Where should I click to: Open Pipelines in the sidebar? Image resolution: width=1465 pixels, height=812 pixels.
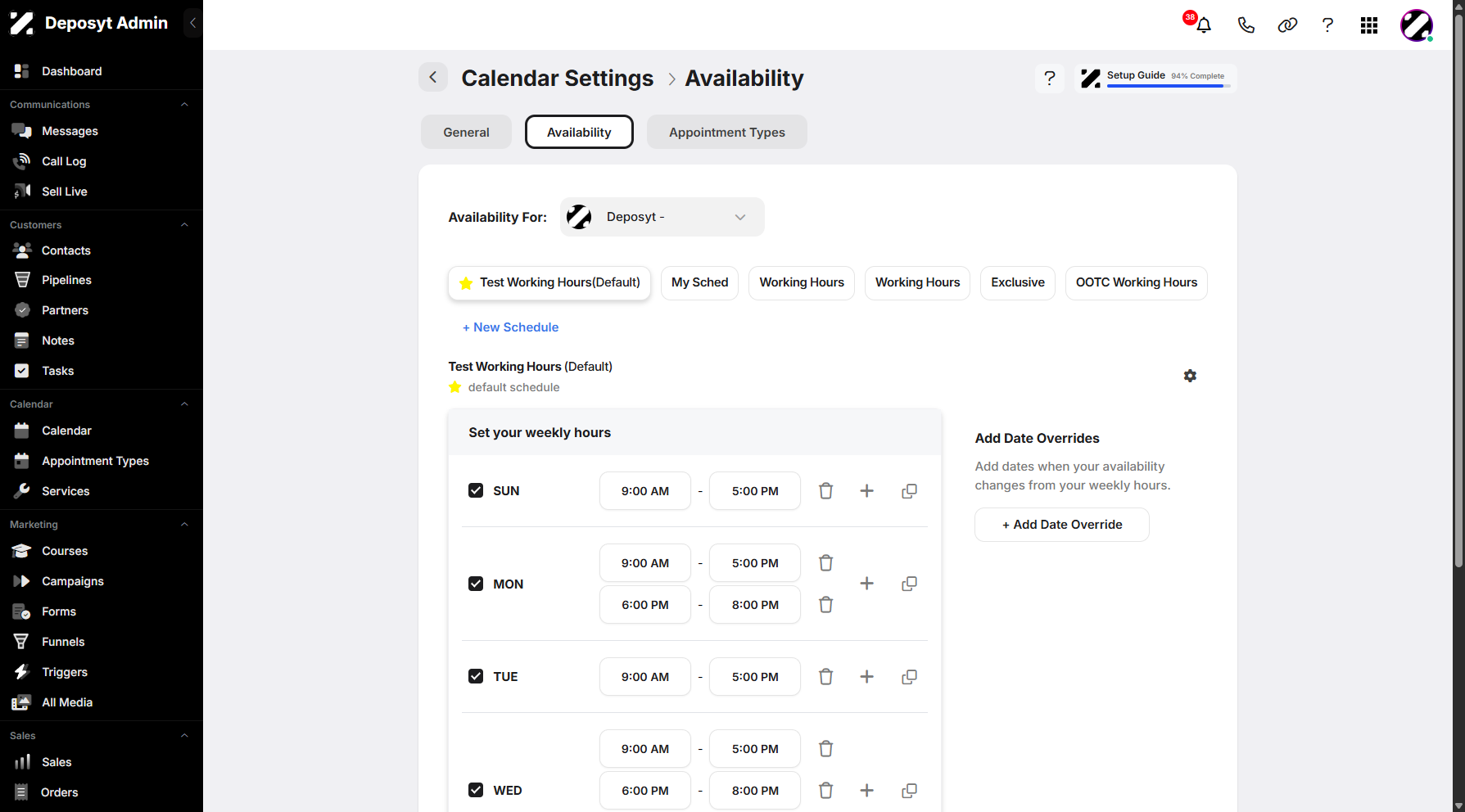click(66, 280)
